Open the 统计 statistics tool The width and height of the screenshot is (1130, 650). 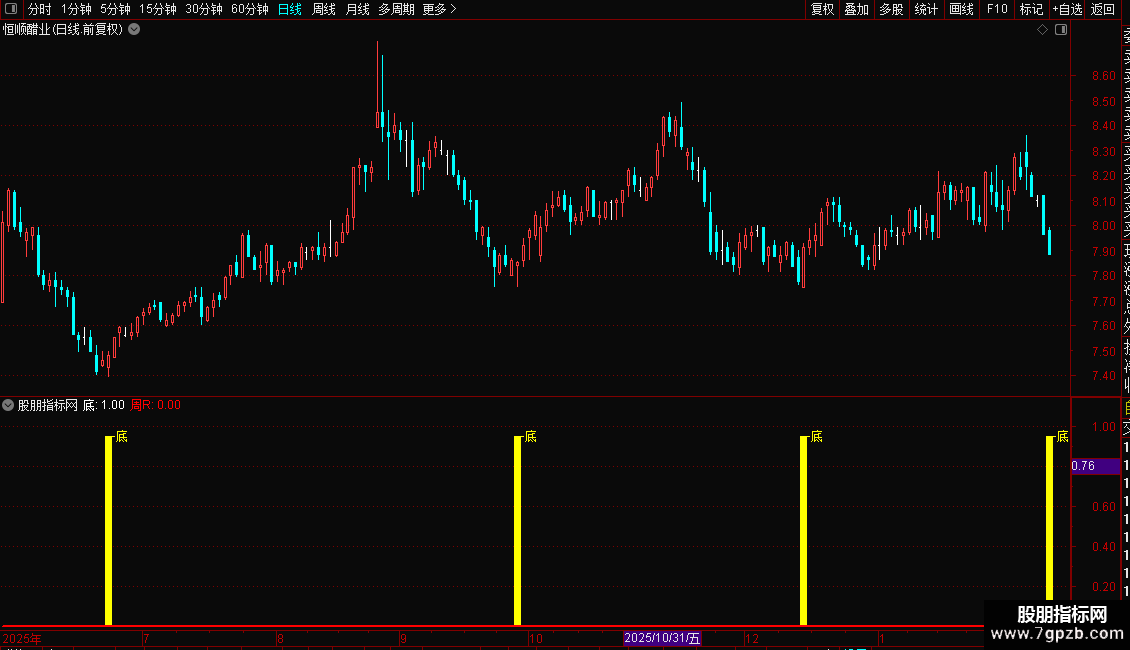tap(926, 9)
